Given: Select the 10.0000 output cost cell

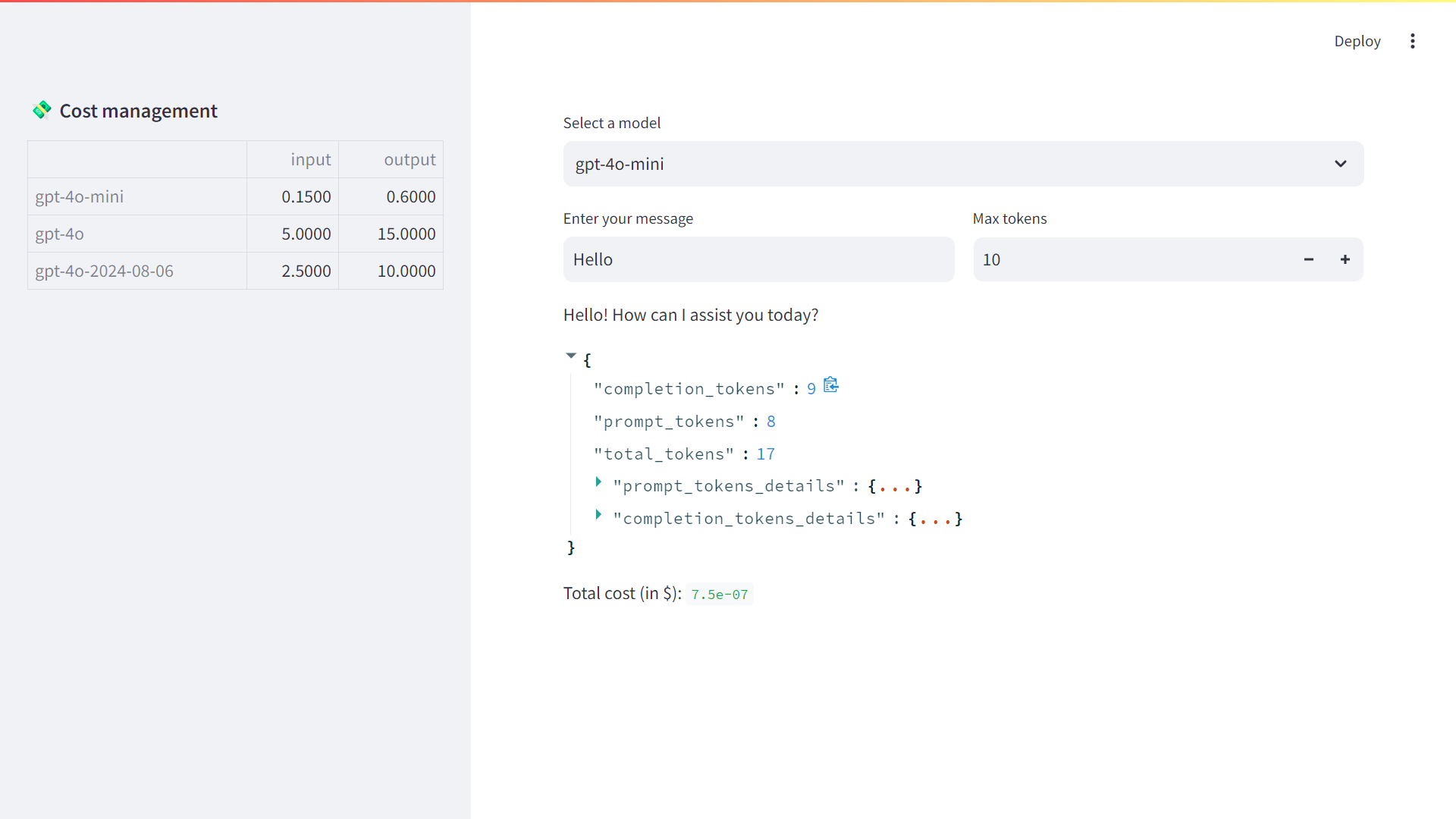Looking at the screenshot, I should 391,271.
